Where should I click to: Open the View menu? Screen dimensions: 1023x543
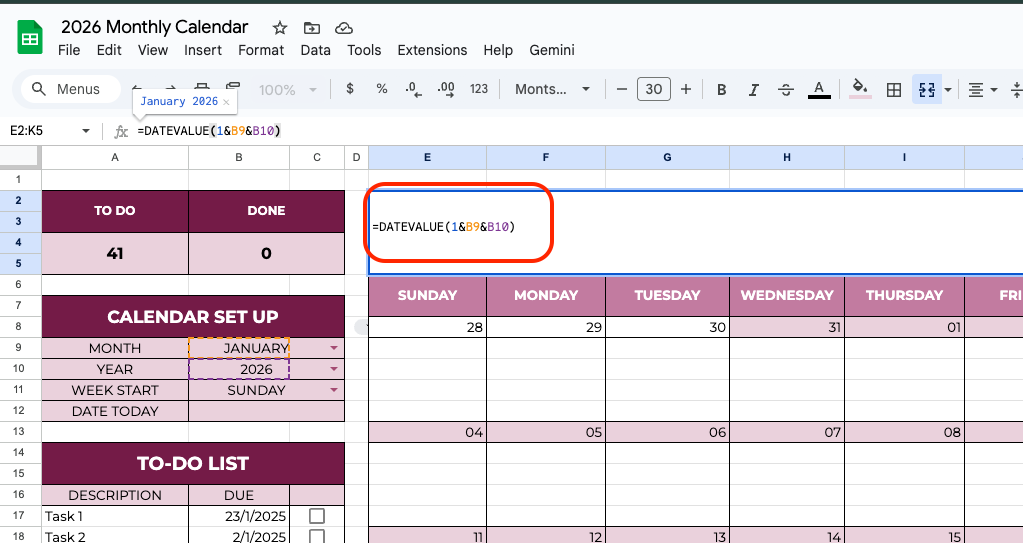[x=153, y=50]
